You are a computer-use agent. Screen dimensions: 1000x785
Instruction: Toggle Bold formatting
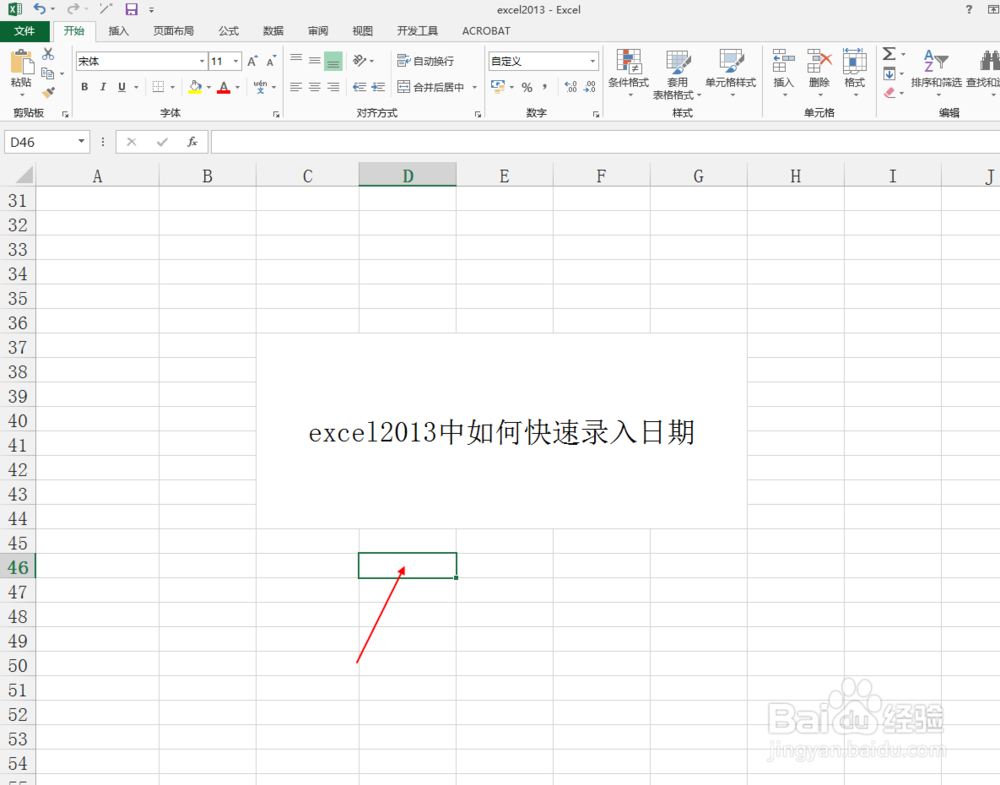[x=84, y=87]
